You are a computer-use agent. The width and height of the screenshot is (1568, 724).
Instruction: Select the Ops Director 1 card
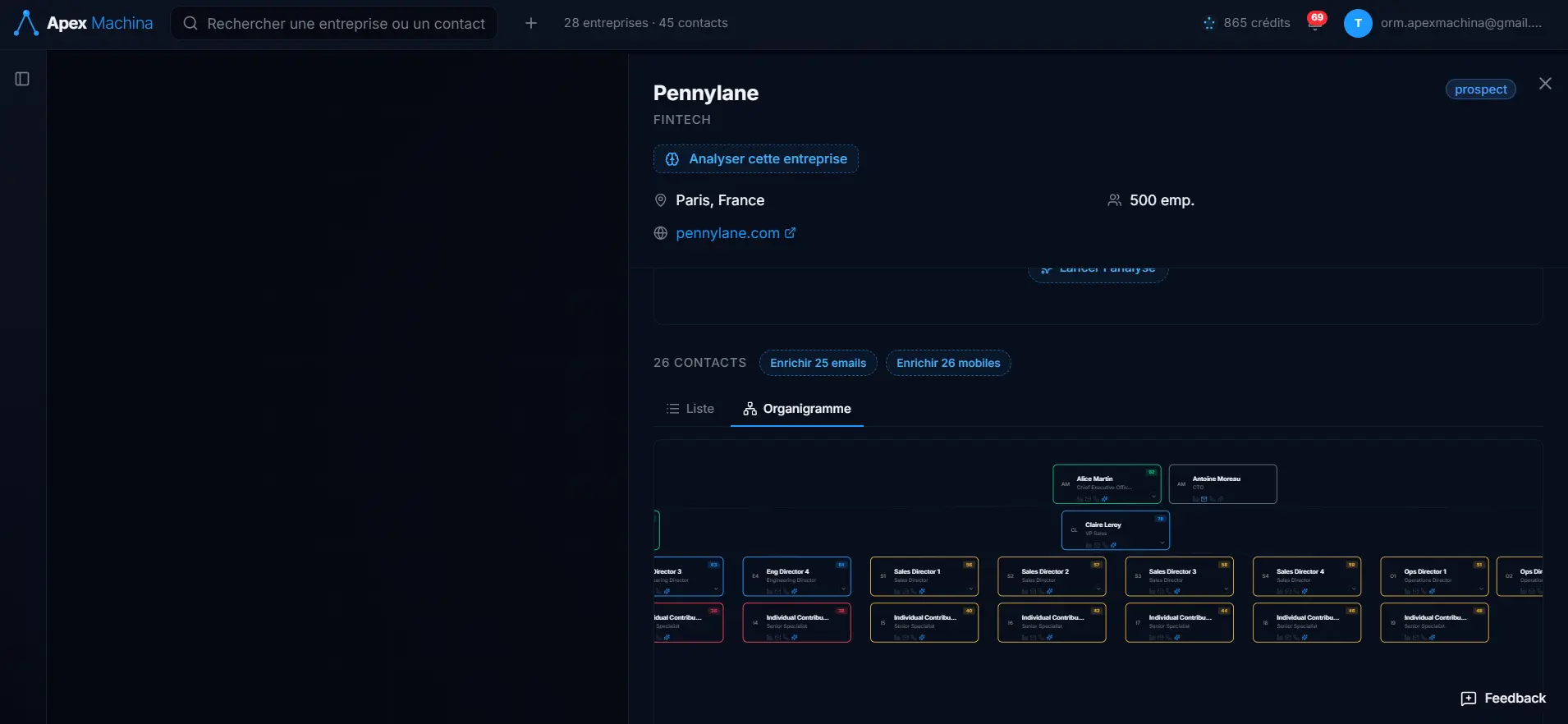click(1434, 576)
